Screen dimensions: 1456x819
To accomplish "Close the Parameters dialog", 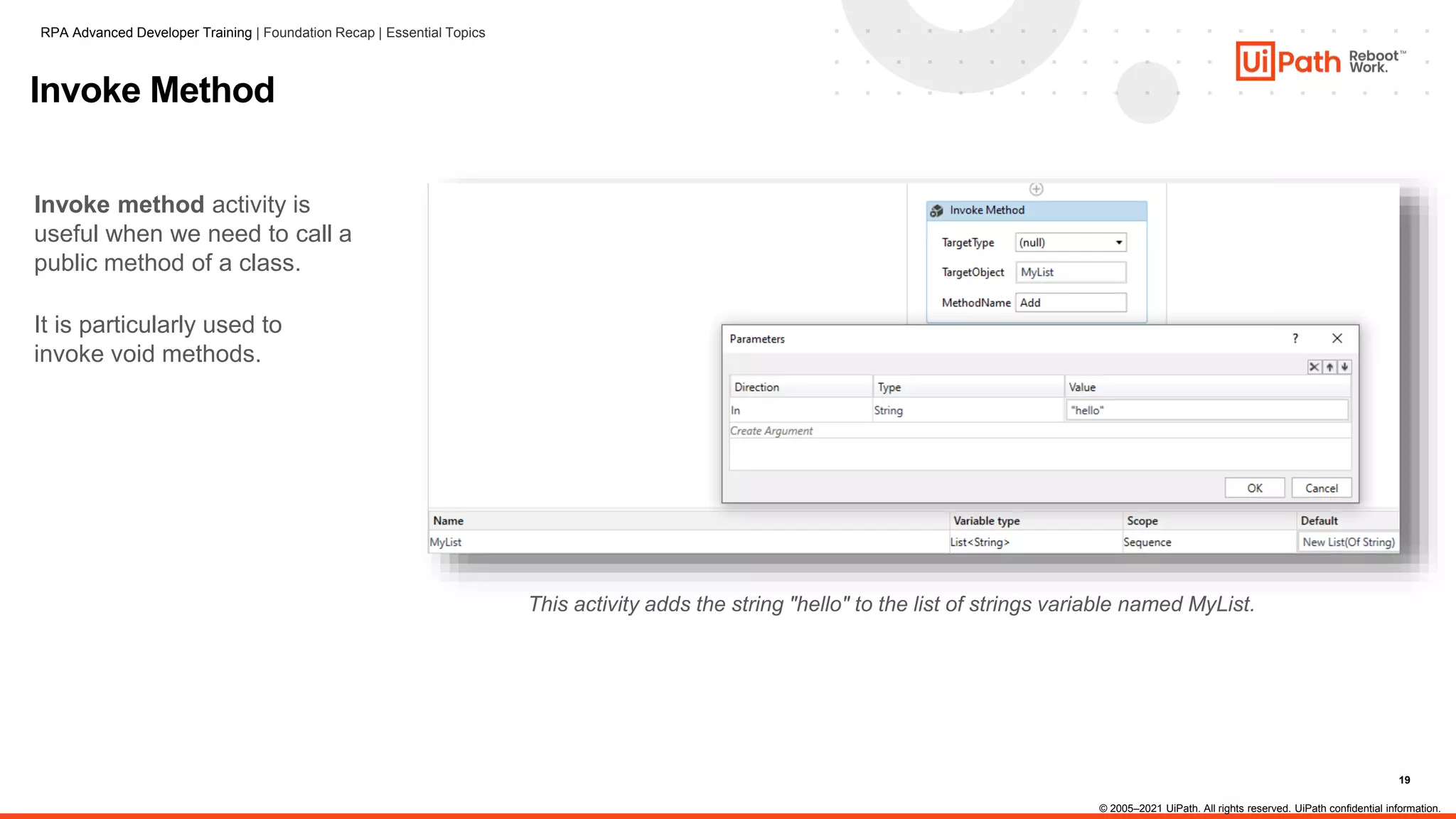I will click(x=1337, y=338).
